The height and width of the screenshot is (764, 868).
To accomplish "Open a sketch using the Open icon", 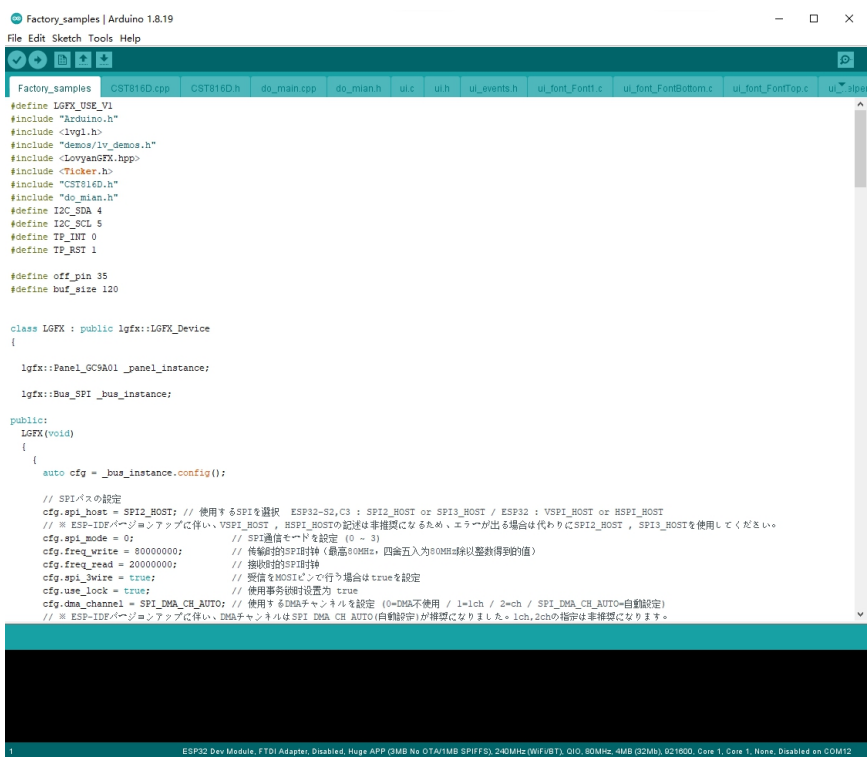I will click(x=84, y=61).
